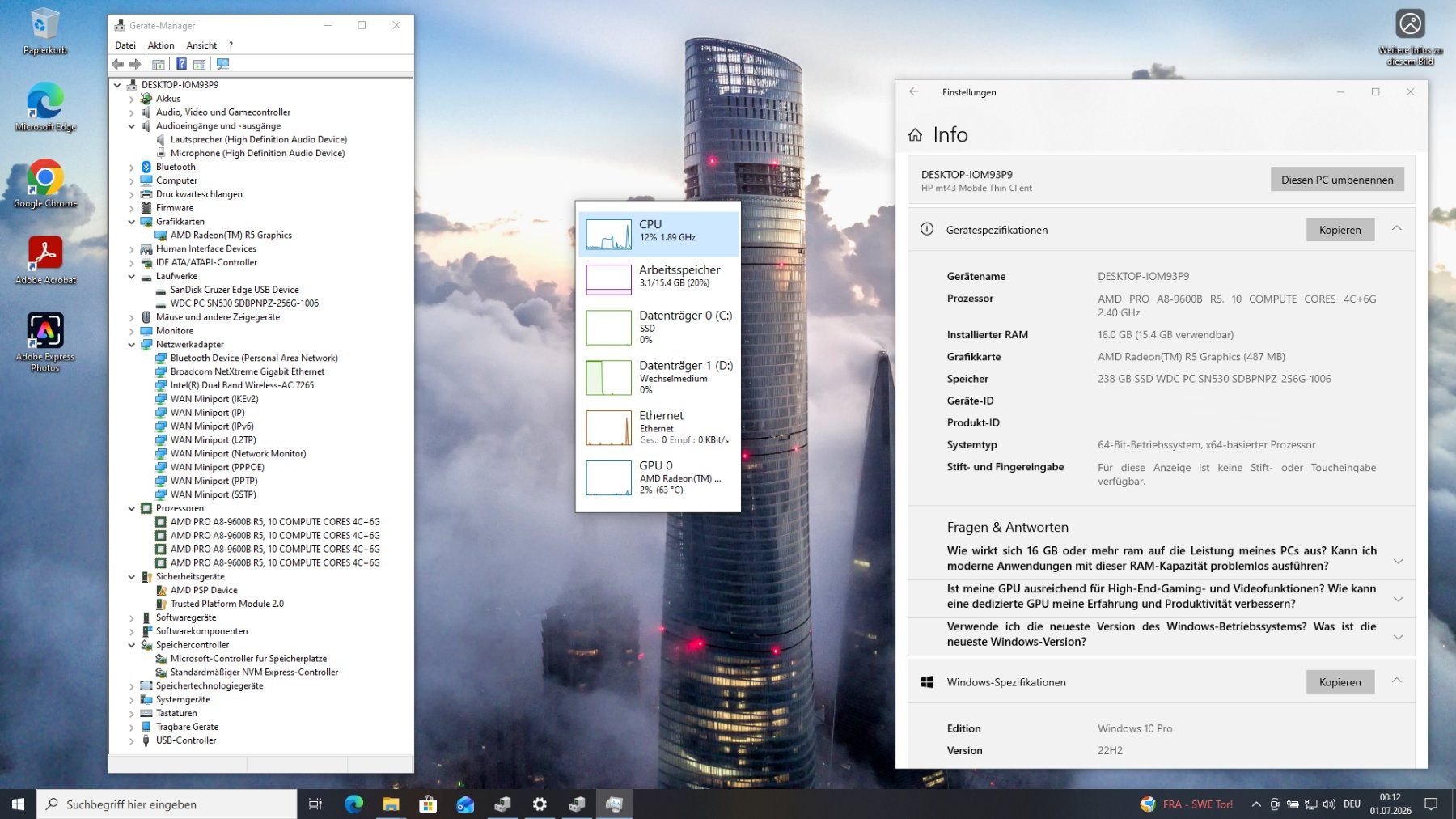Click the back arrow in Einstellungen window
Screen dimensions: 1456x819
pos(913,92)
